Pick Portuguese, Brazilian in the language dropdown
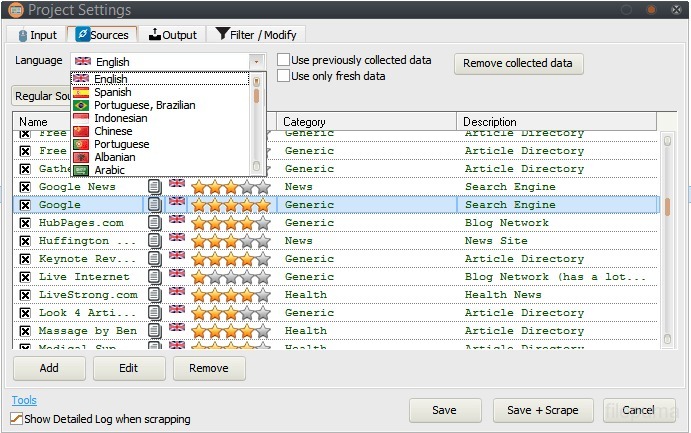The width and height of the screenshot is (691, 433). (144, 105)
